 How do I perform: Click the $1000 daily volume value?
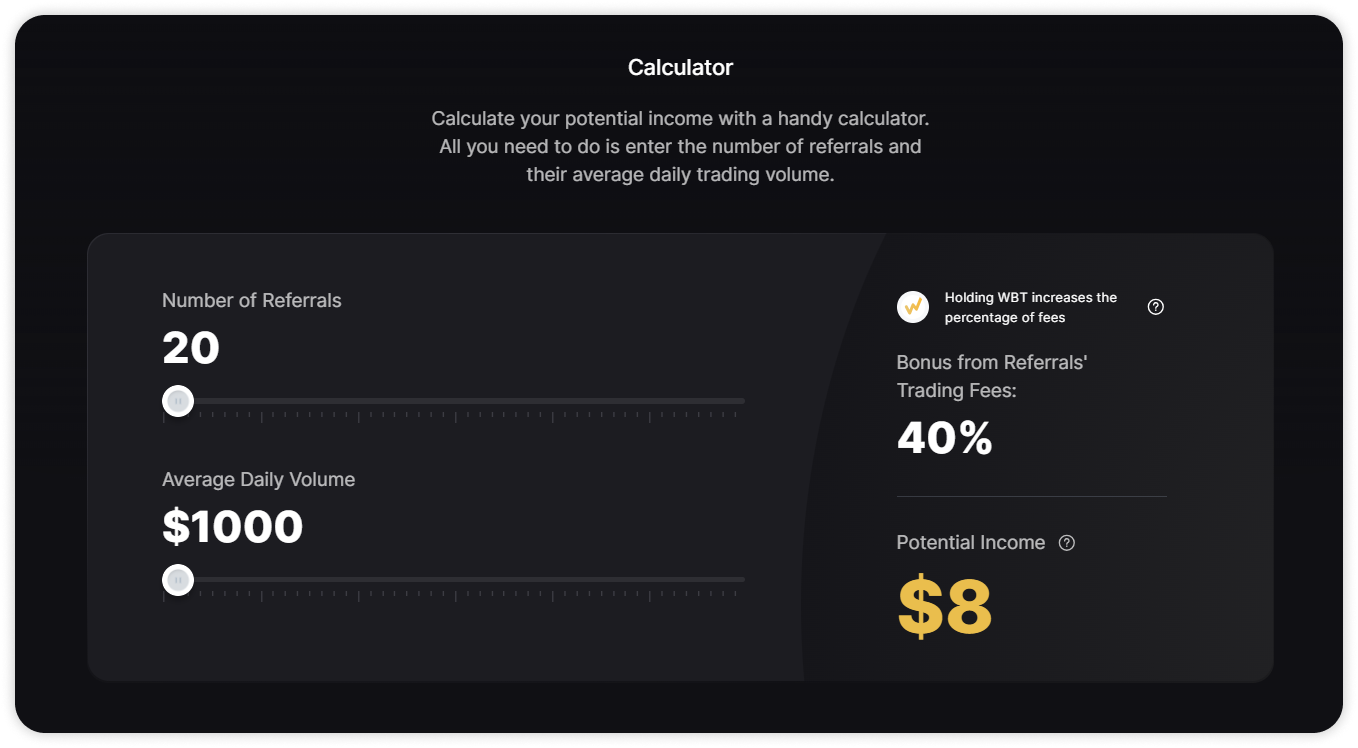[x=232, y=527]
